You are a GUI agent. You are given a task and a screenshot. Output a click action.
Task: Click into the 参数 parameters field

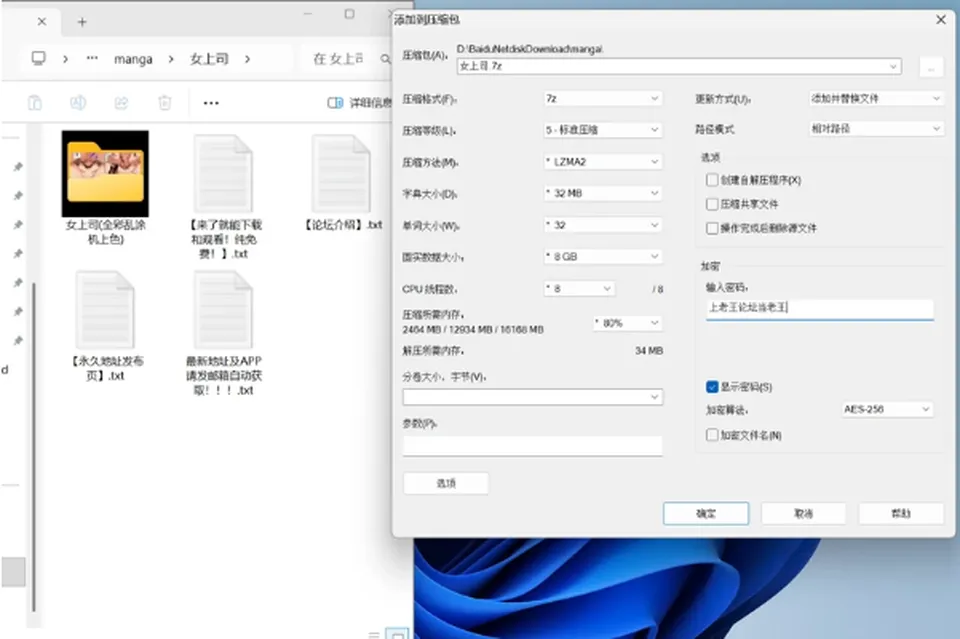pos(533,446)
